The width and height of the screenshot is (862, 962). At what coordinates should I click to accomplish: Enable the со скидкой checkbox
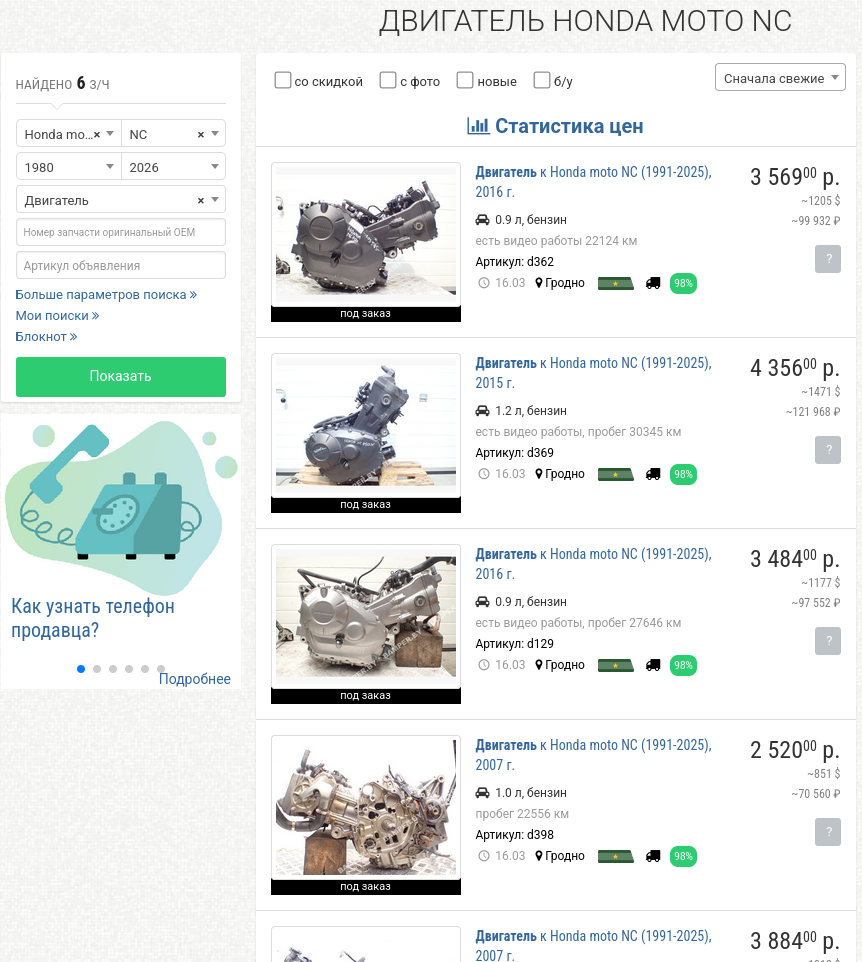[283, 80]
